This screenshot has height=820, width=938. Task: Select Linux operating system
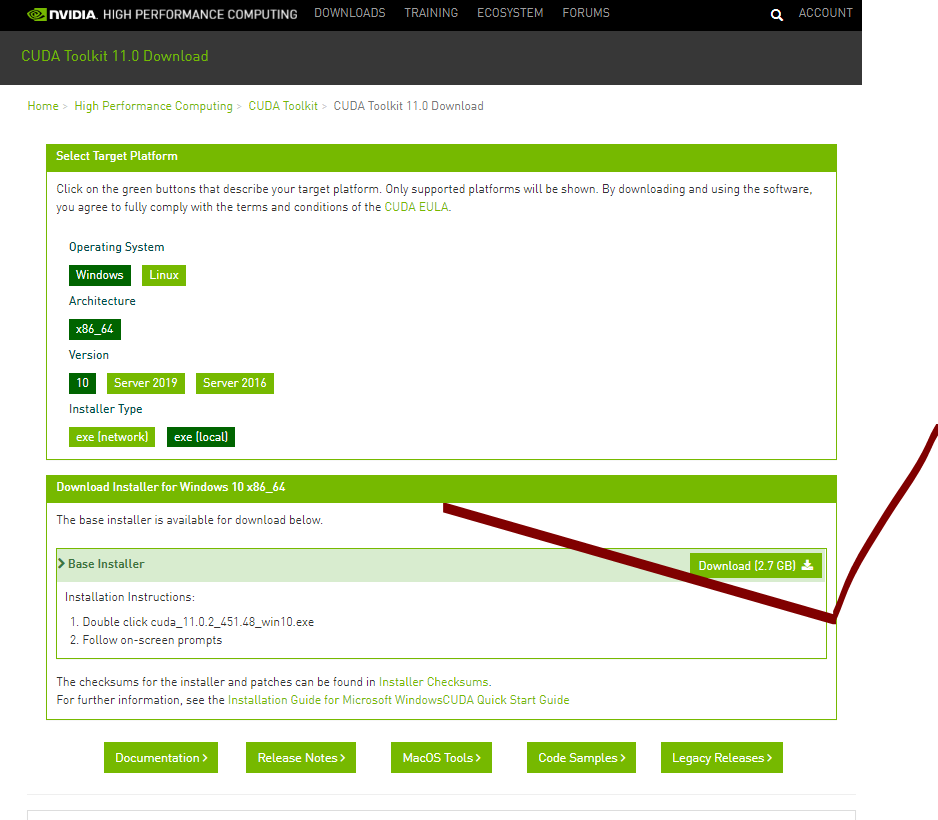coord(164,275)
